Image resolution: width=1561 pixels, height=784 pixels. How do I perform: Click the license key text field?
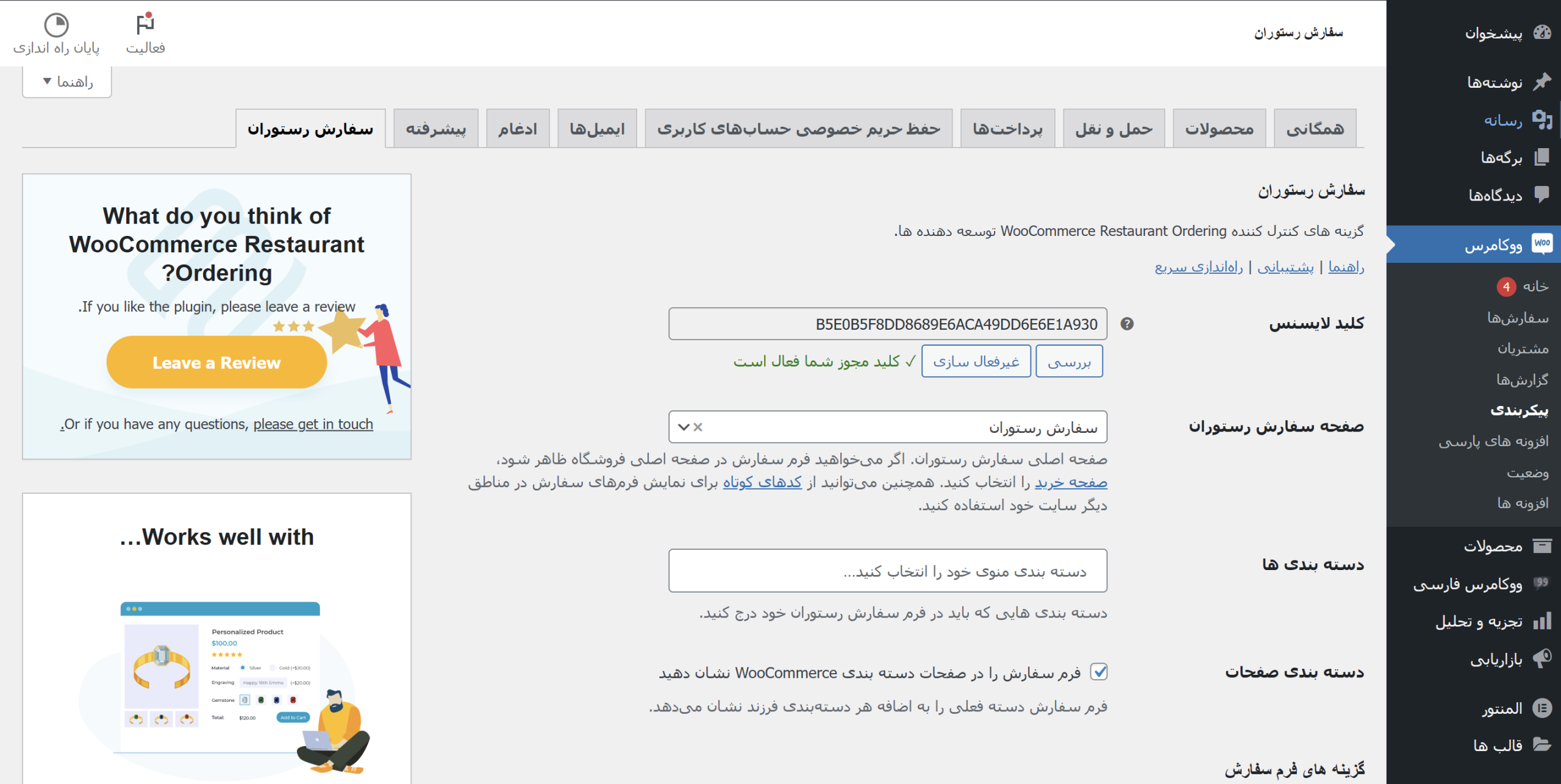click(887, 324)
